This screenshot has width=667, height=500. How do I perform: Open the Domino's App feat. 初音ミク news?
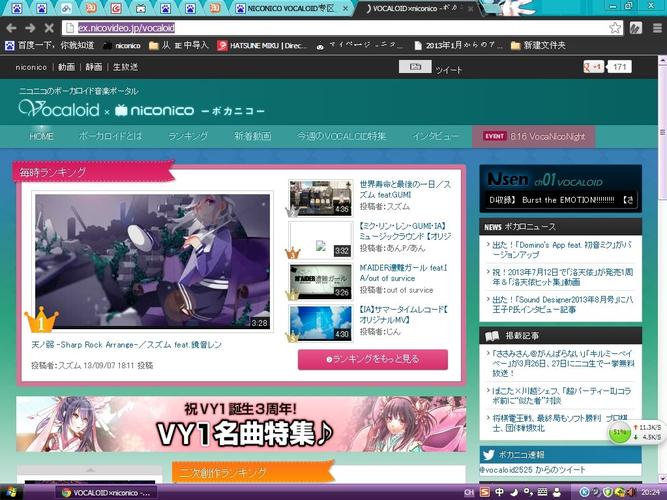(562, 250)
